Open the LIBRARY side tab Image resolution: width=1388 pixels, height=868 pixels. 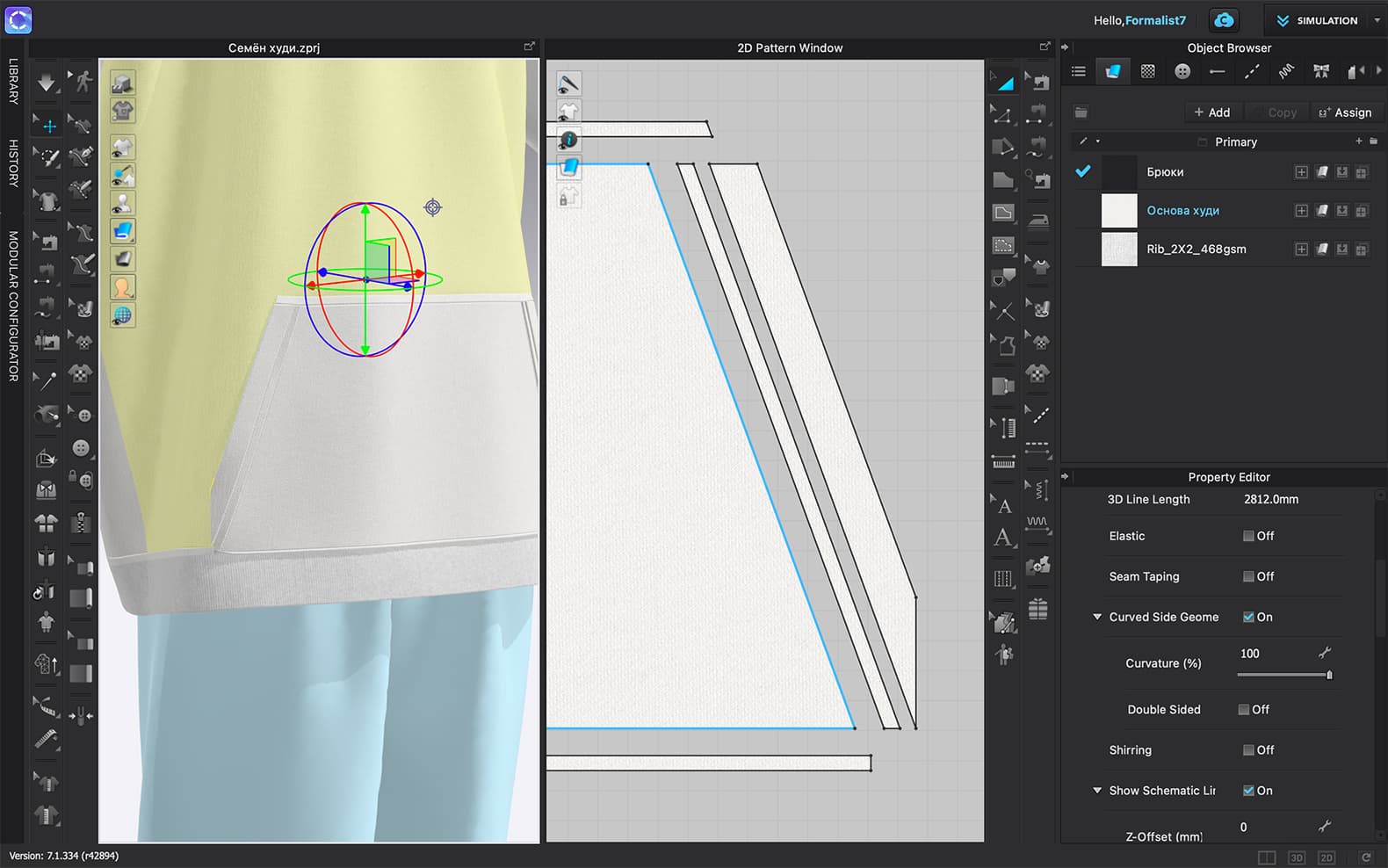pyautogui.click(x=13, y=82)
